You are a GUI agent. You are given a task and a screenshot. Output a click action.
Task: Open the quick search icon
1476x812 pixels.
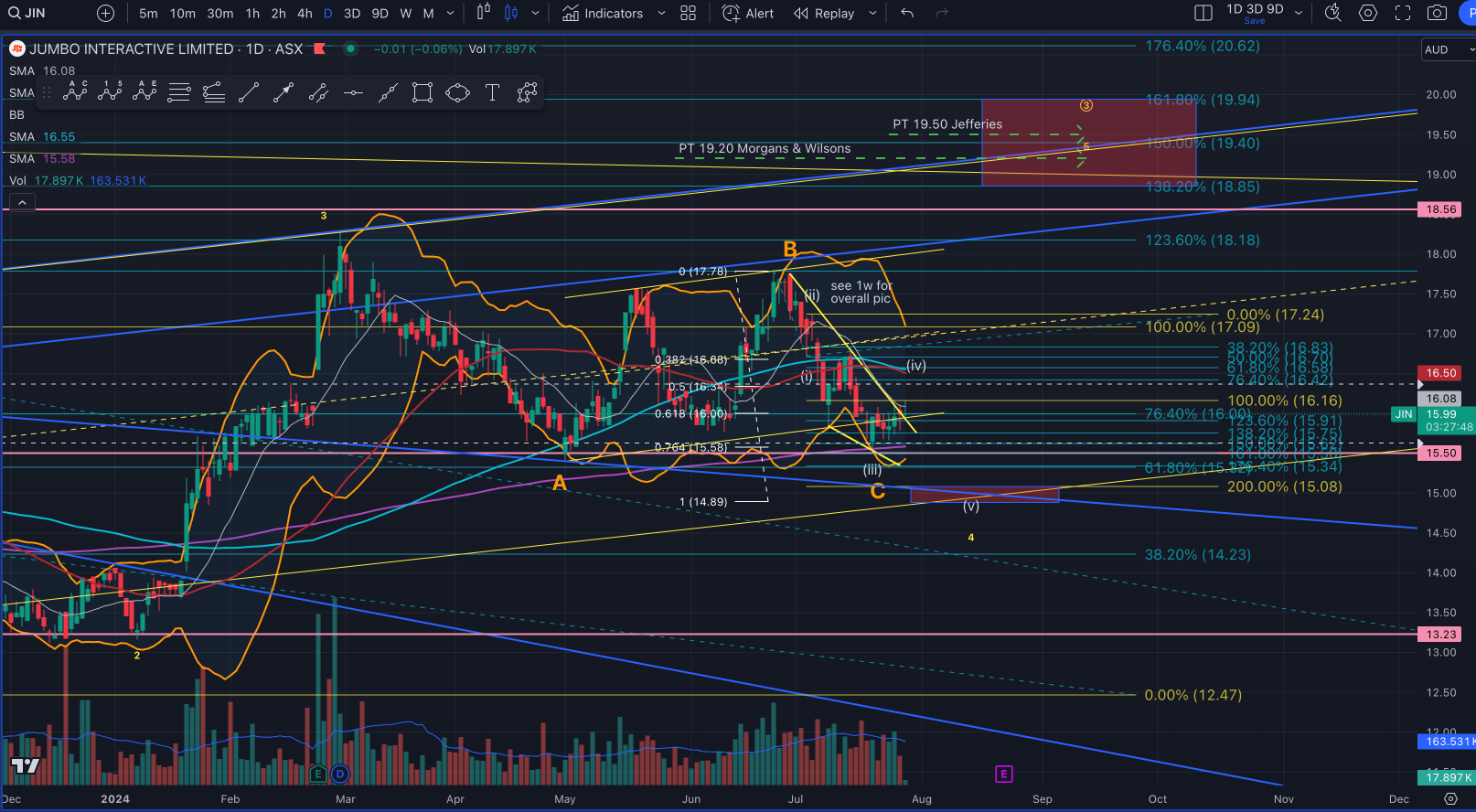click(1333, 13)
